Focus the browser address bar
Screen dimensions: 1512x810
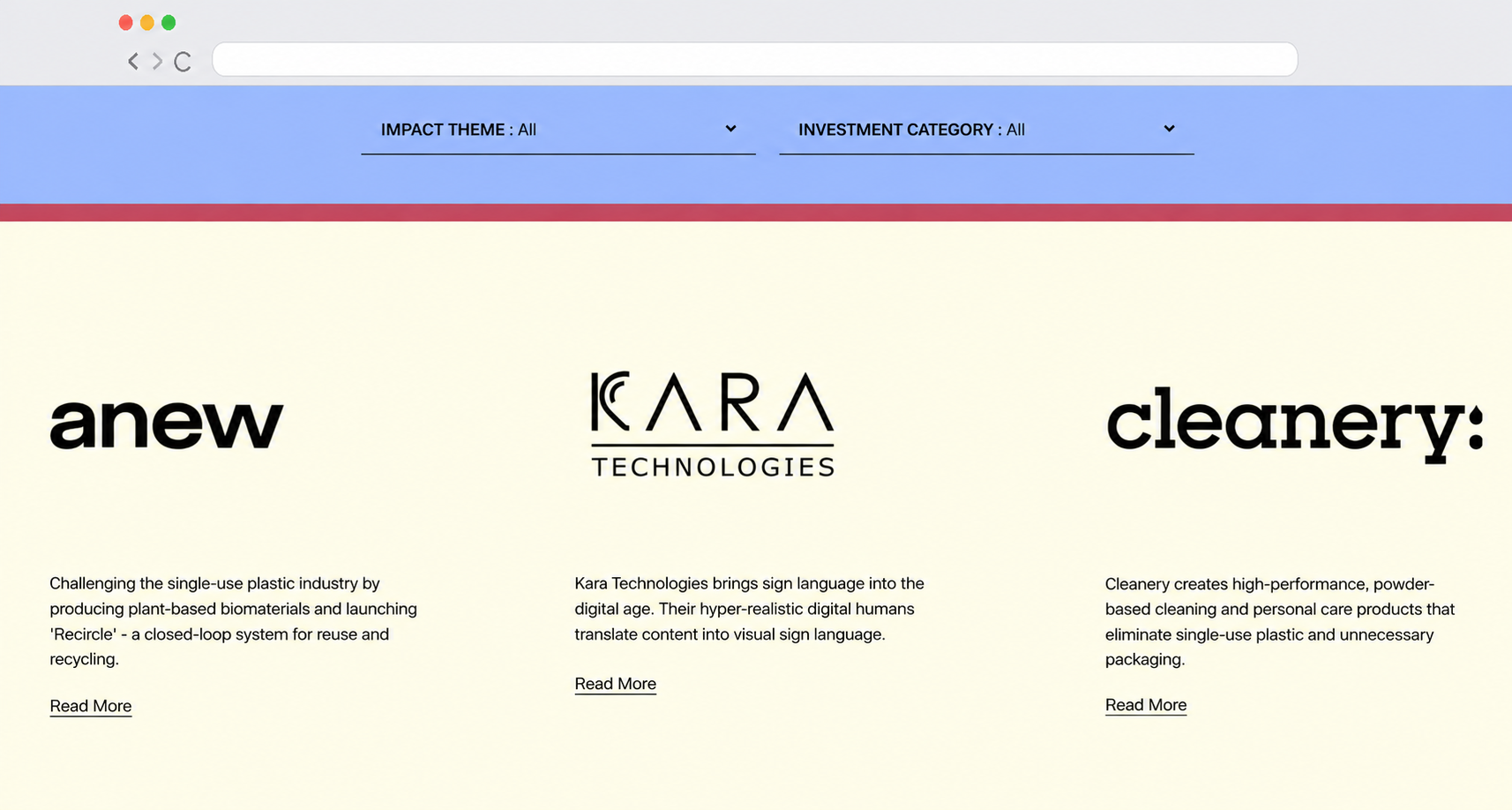[x=754, y=59]
